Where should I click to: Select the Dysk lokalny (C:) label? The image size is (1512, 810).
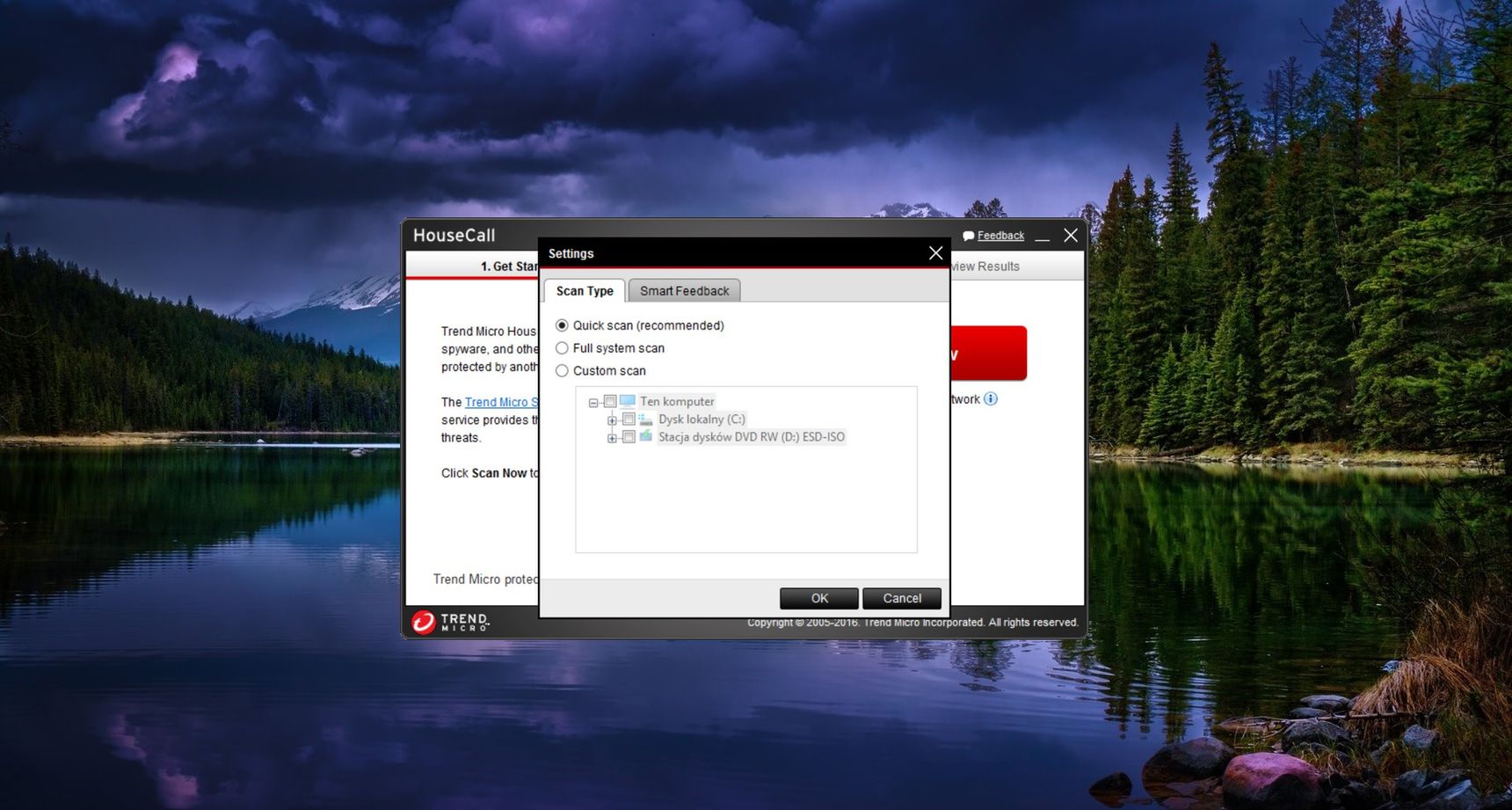(x=701, y=420)
